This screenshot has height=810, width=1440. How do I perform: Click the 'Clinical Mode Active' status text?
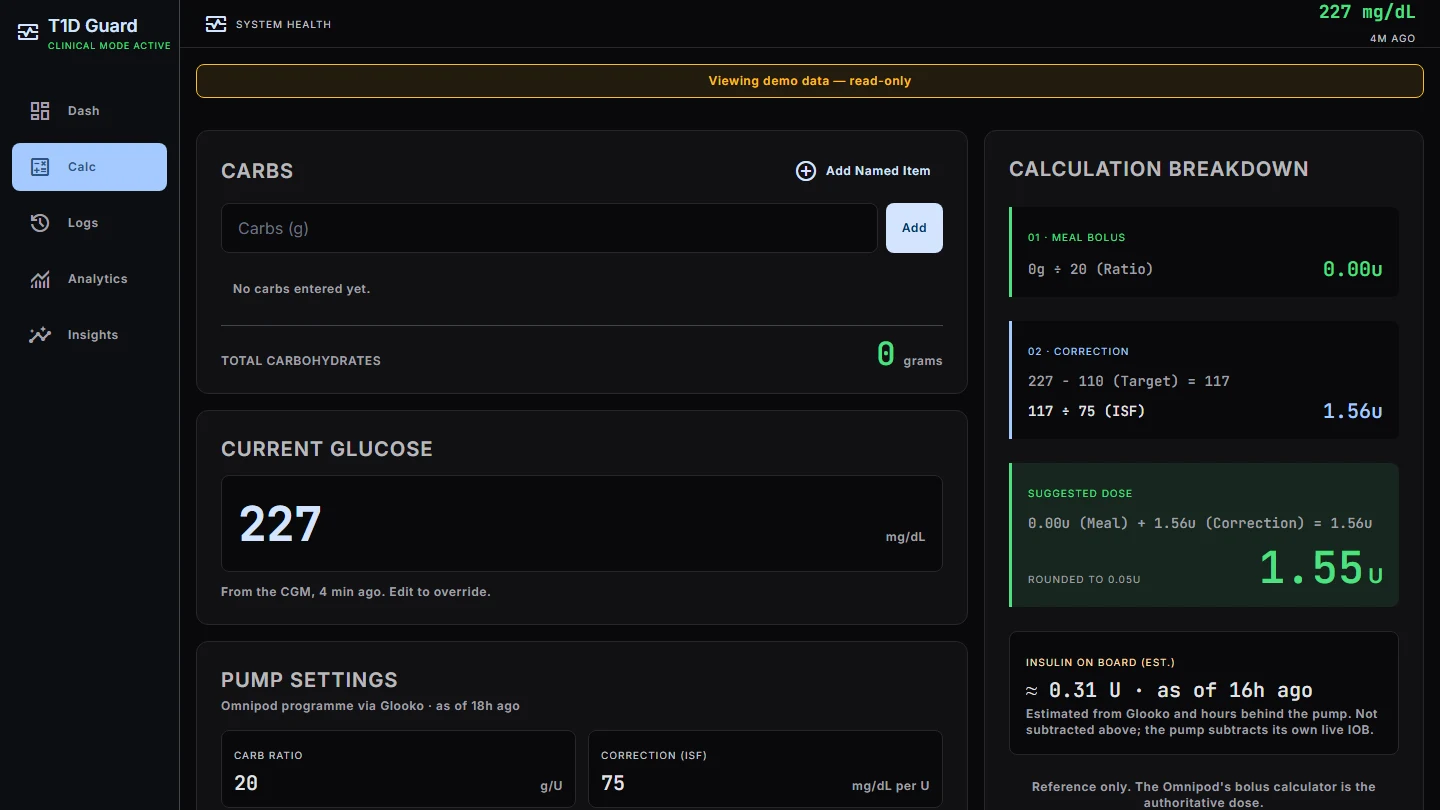[x=109, y=46]
